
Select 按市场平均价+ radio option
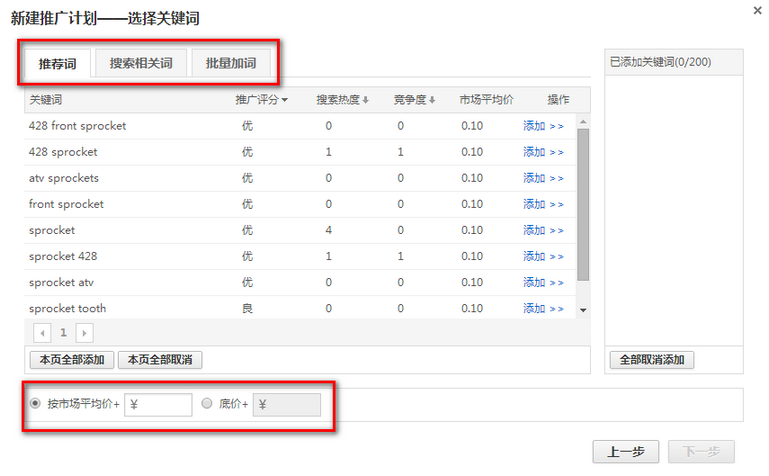pyautogui.click(x=36, y=404)
